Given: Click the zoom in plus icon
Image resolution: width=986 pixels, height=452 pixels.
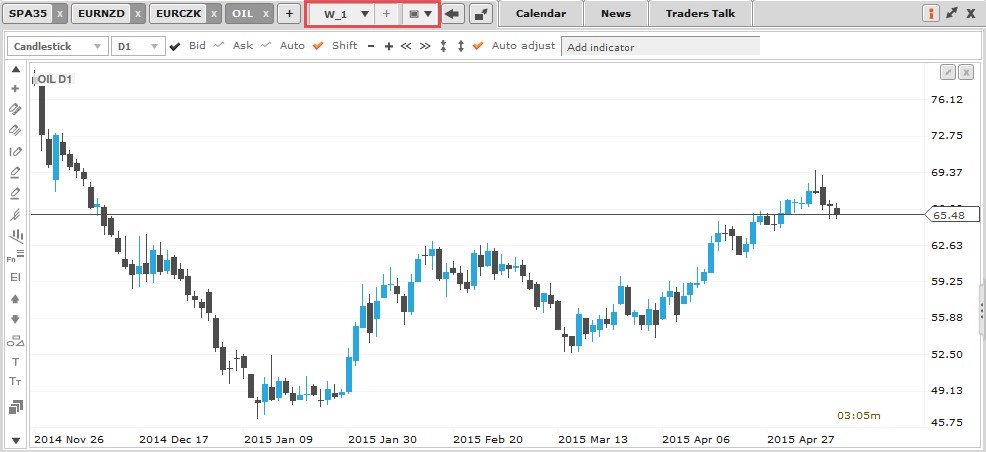Looking at the screenshot, I should click(x=389, y=46).
